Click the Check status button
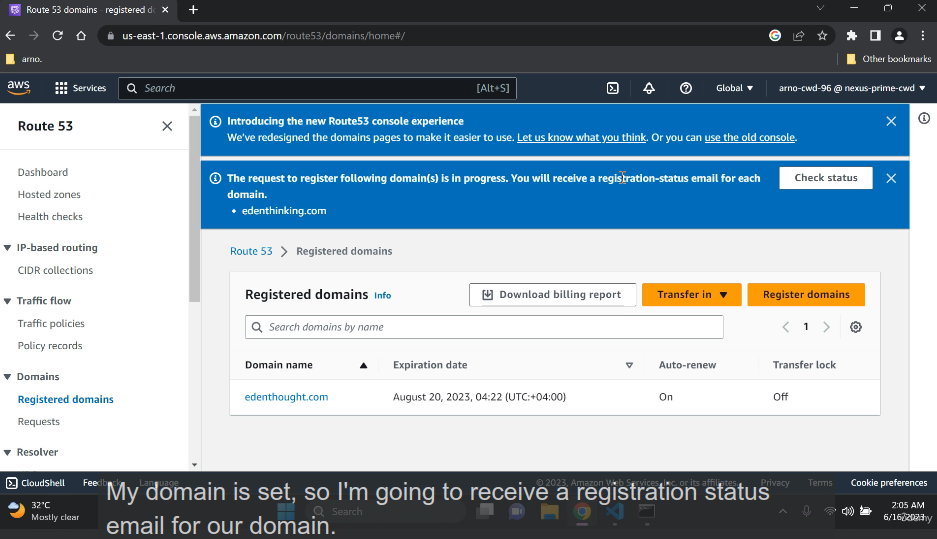The height and width of the screenshot is (539, 937). 826,178
